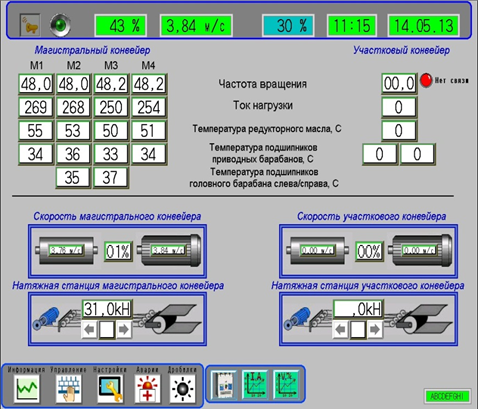Click right arrow of main conveyor tension station
The width and height of the screenshot is (478, 409).
click(124, 330)
